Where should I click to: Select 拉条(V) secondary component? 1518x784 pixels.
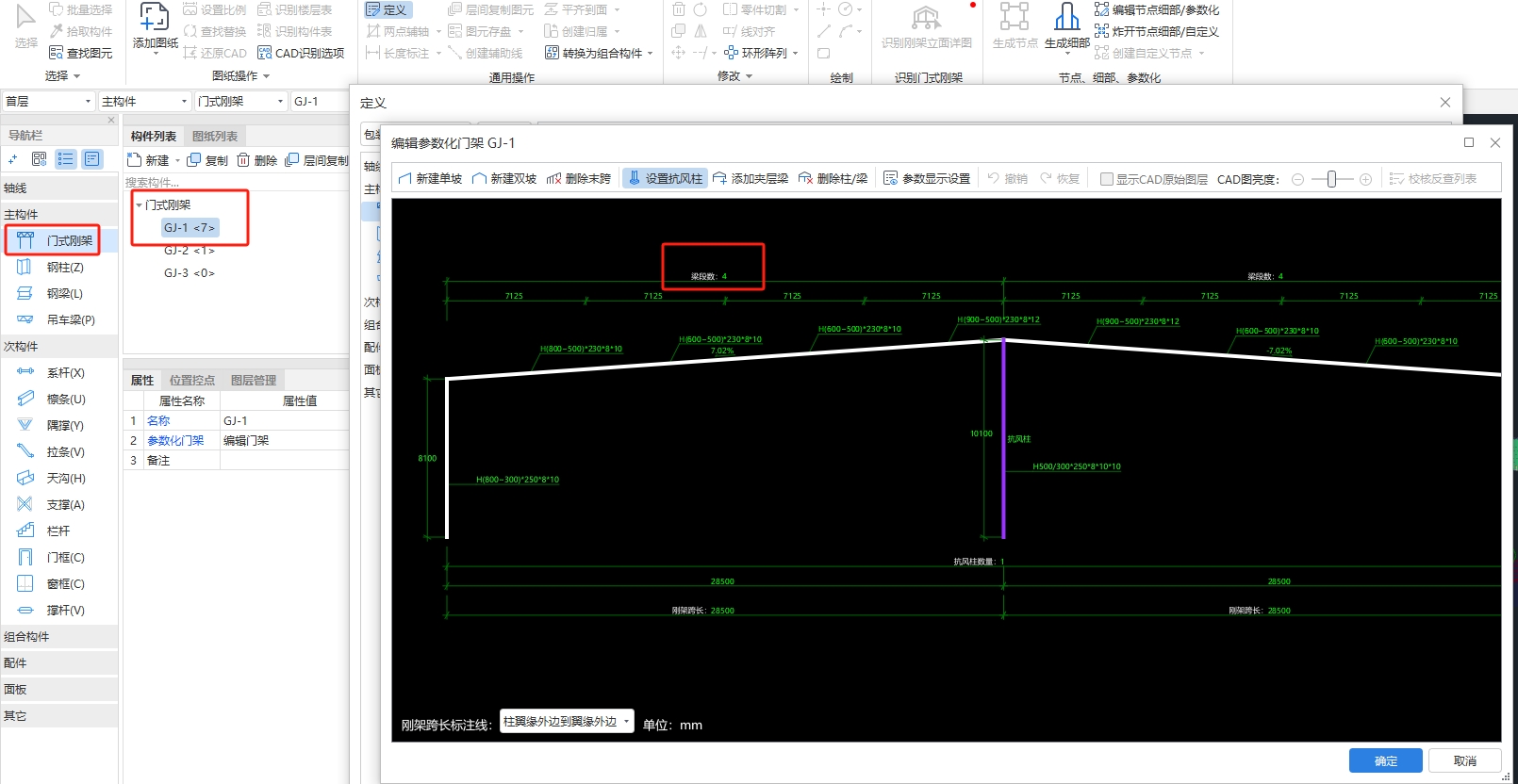[60, 451]
